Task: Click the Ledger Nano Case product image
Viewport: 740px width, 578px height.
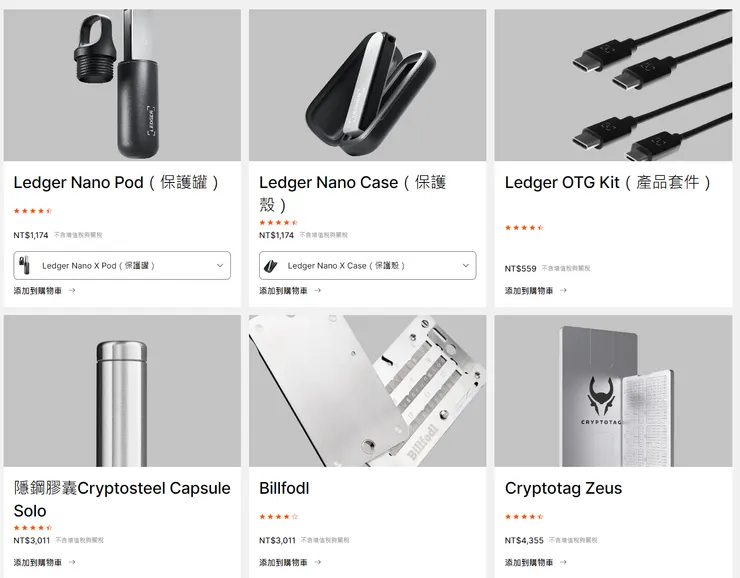Action: [368, 85]
